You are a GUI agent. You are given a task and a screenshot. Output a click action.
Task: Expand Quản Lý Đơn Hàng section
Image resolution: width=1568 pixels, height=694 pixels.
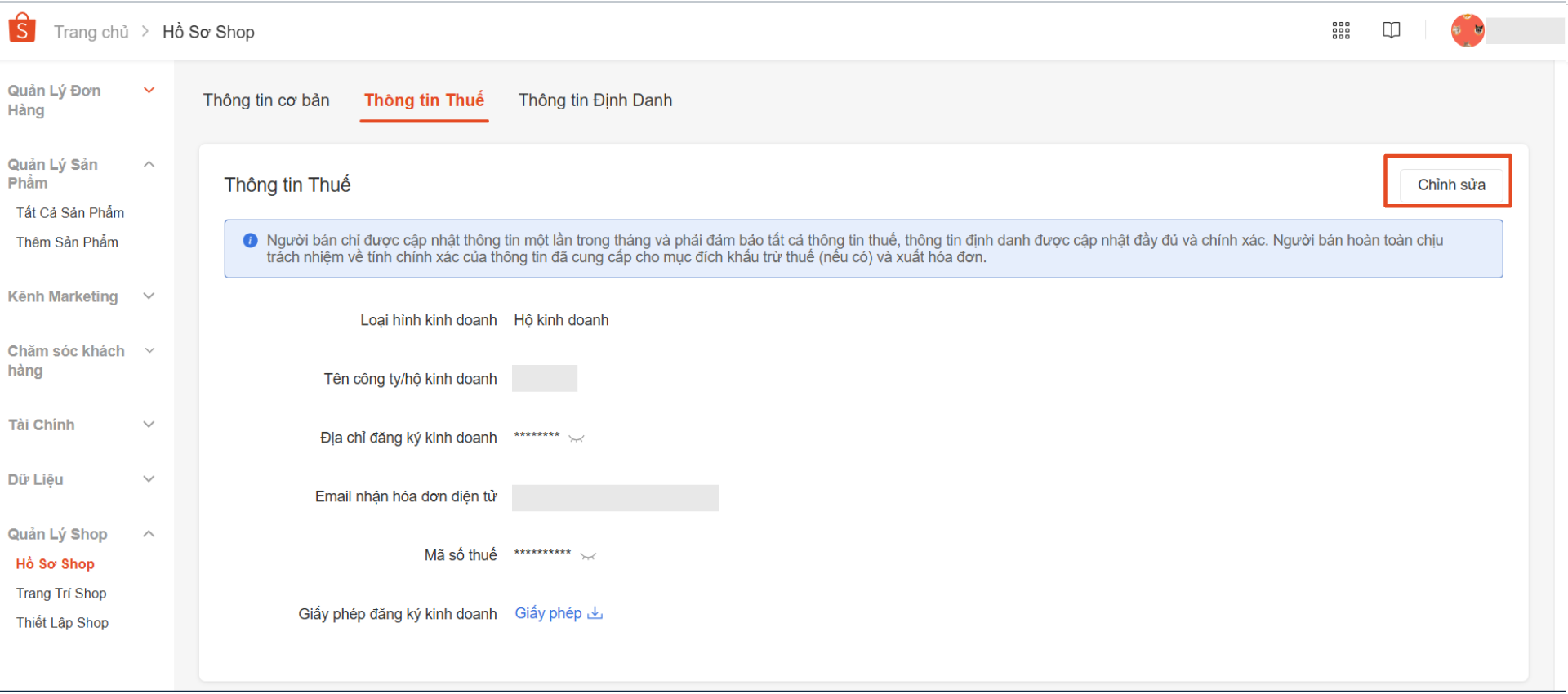point(149,91)
